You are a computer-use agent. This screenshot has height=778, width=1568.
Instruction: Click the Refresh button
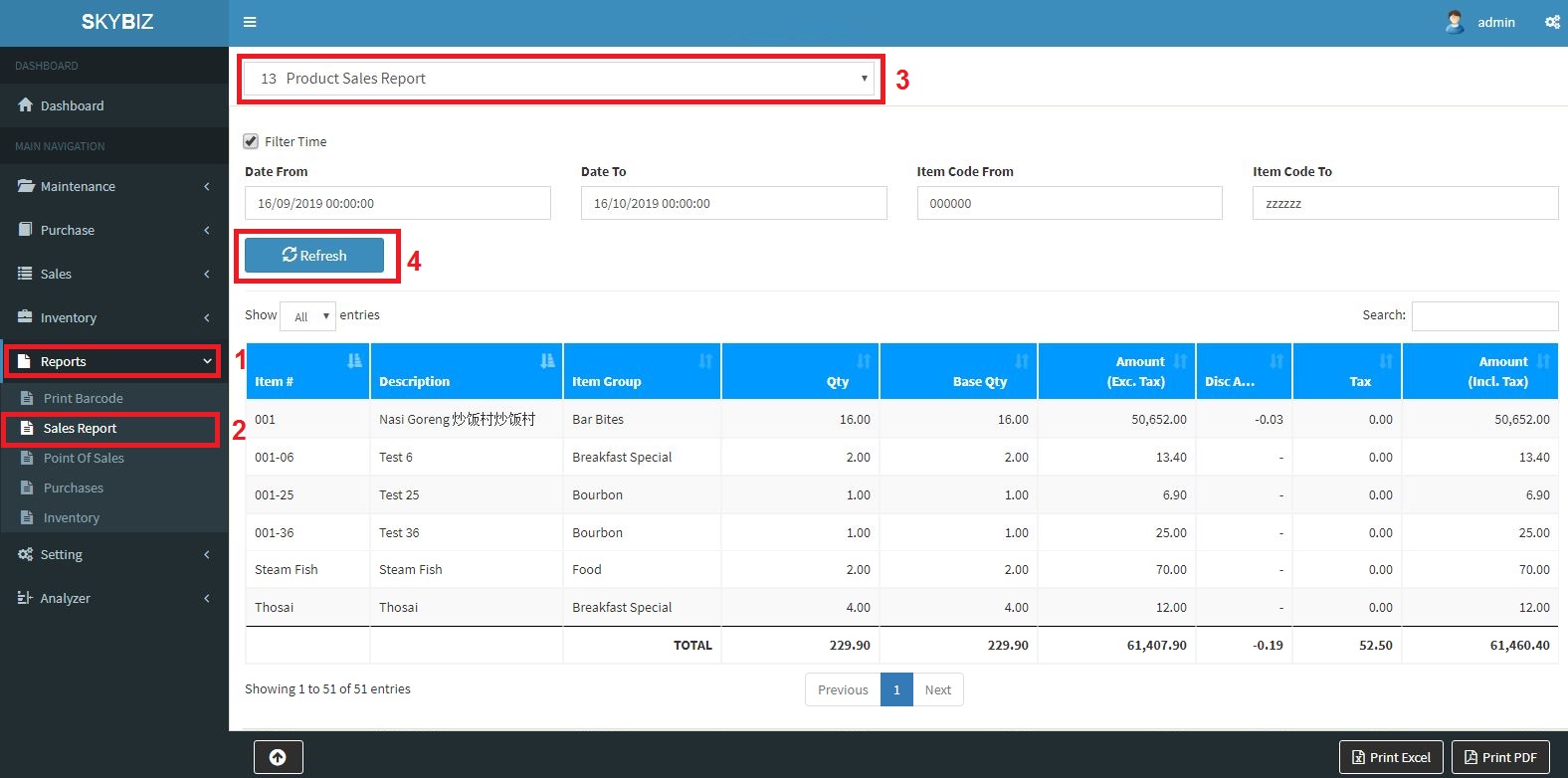314,256
